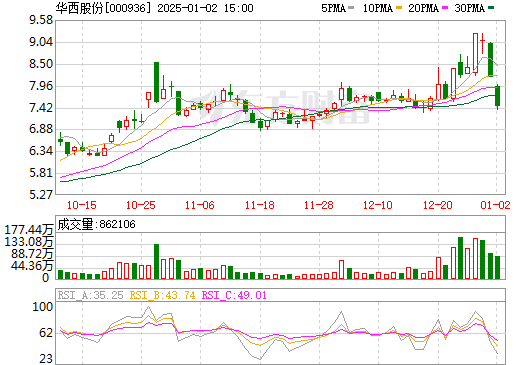Screen dimensions: 520x365
Task: Click the tallest green volume bar in late December
Action: click(461, 258)
